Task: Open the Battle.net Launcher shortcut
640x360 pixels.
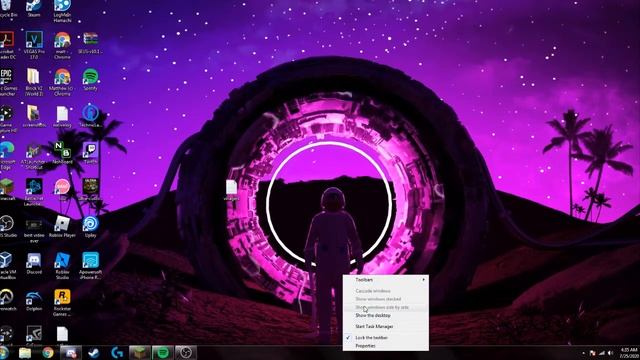Action: pyautogui.click(x=34, y=192)
